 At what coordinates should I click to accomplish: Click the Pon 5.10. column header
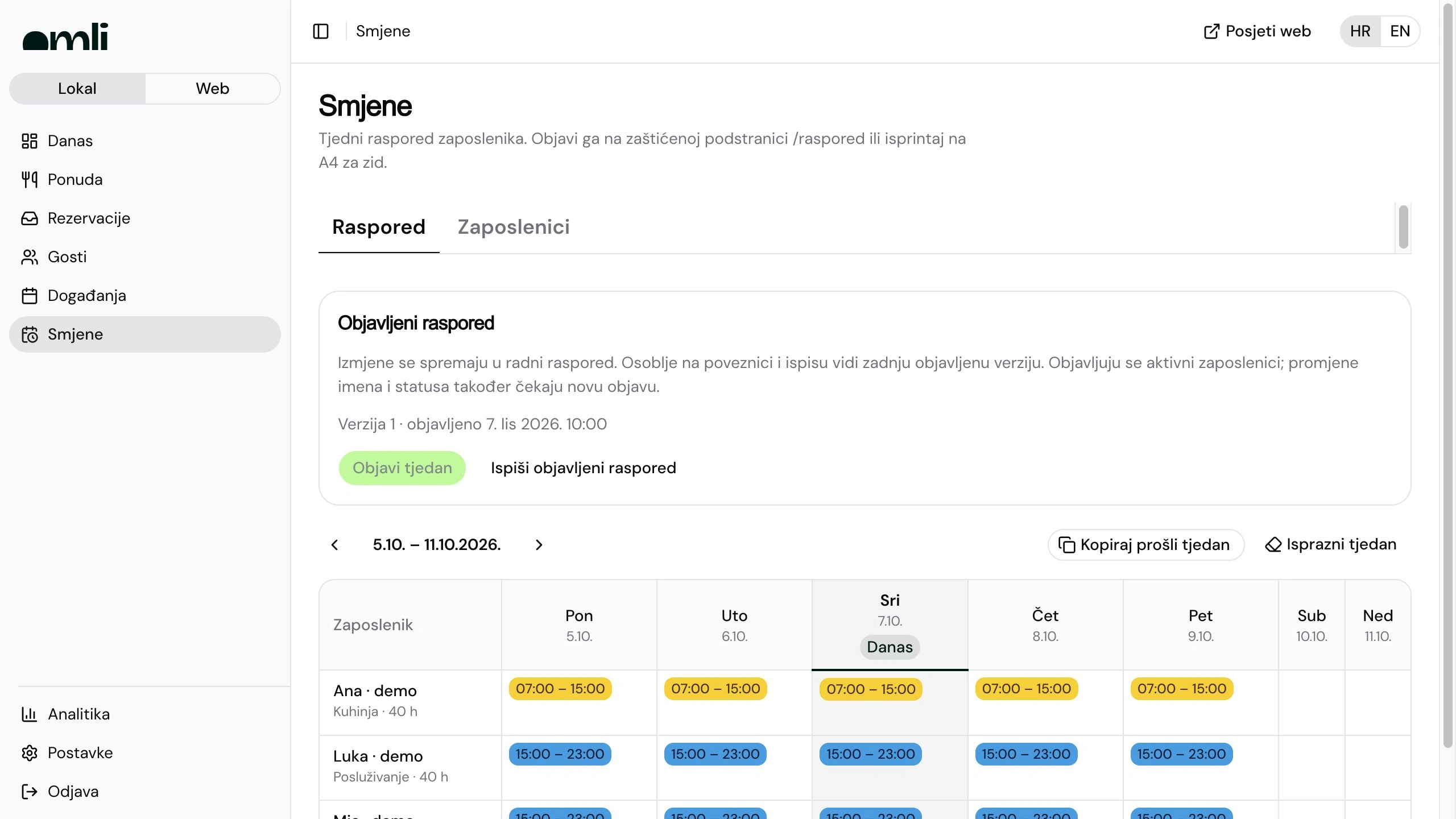(x=579, y=625)
